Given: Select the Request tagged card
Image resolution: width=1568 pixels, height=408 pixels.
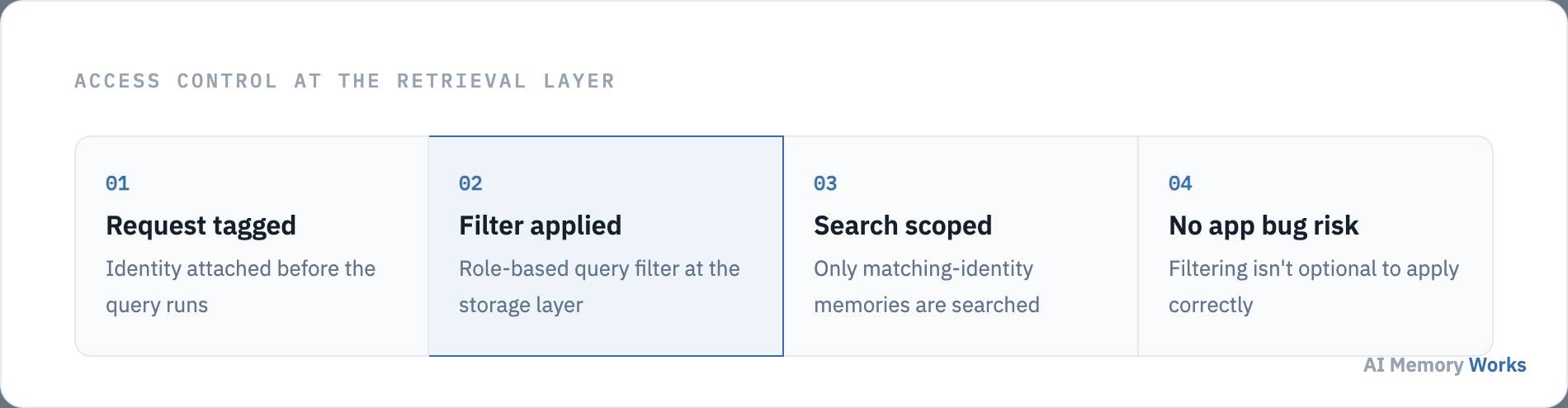Looking at the screenshot, I should click(x=252, y=246).
